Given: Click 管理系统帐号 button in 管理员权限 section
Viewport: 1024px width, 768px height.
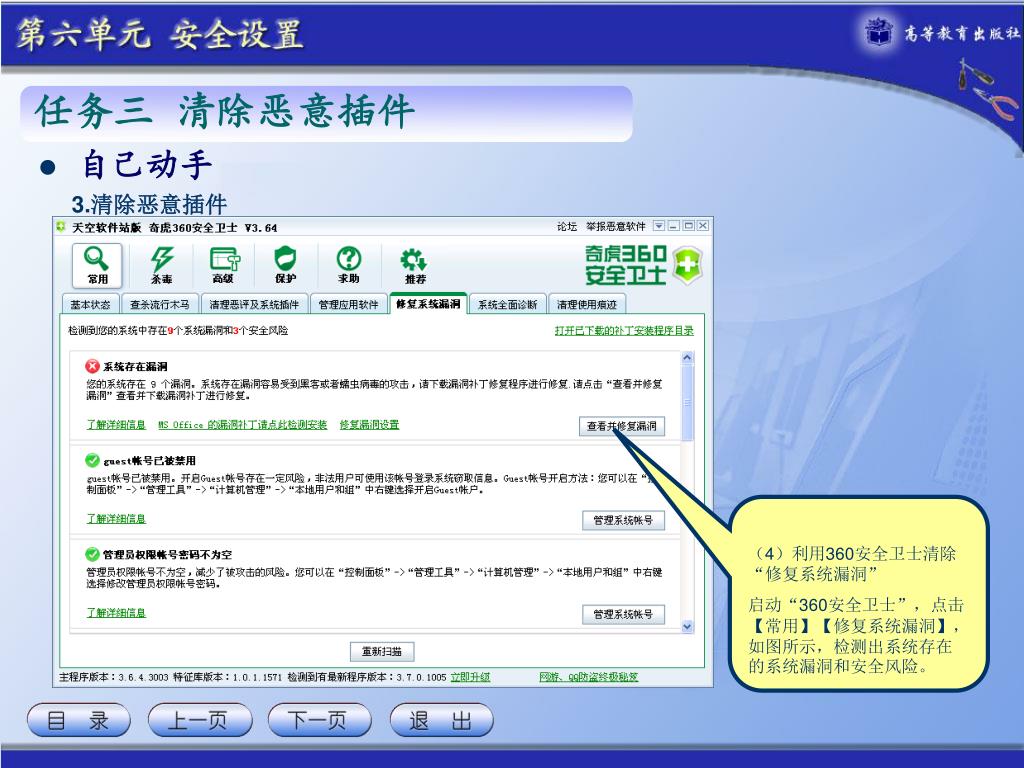Looking at the screenshot, I should pos(623,614).
